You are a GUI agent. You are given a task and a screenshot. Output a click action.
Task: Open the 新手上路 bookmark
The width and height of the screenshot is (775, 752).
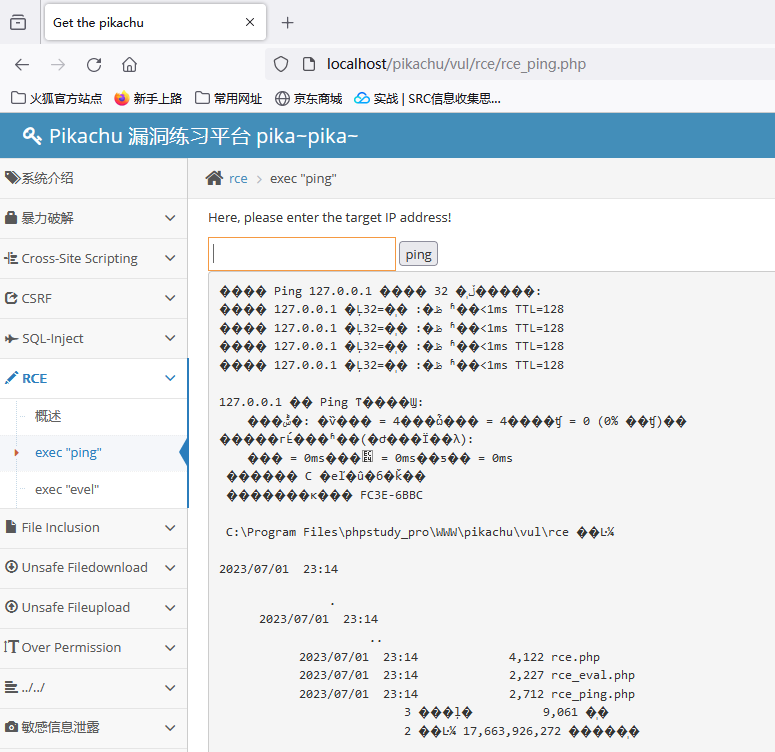click(x=148, y=98)
